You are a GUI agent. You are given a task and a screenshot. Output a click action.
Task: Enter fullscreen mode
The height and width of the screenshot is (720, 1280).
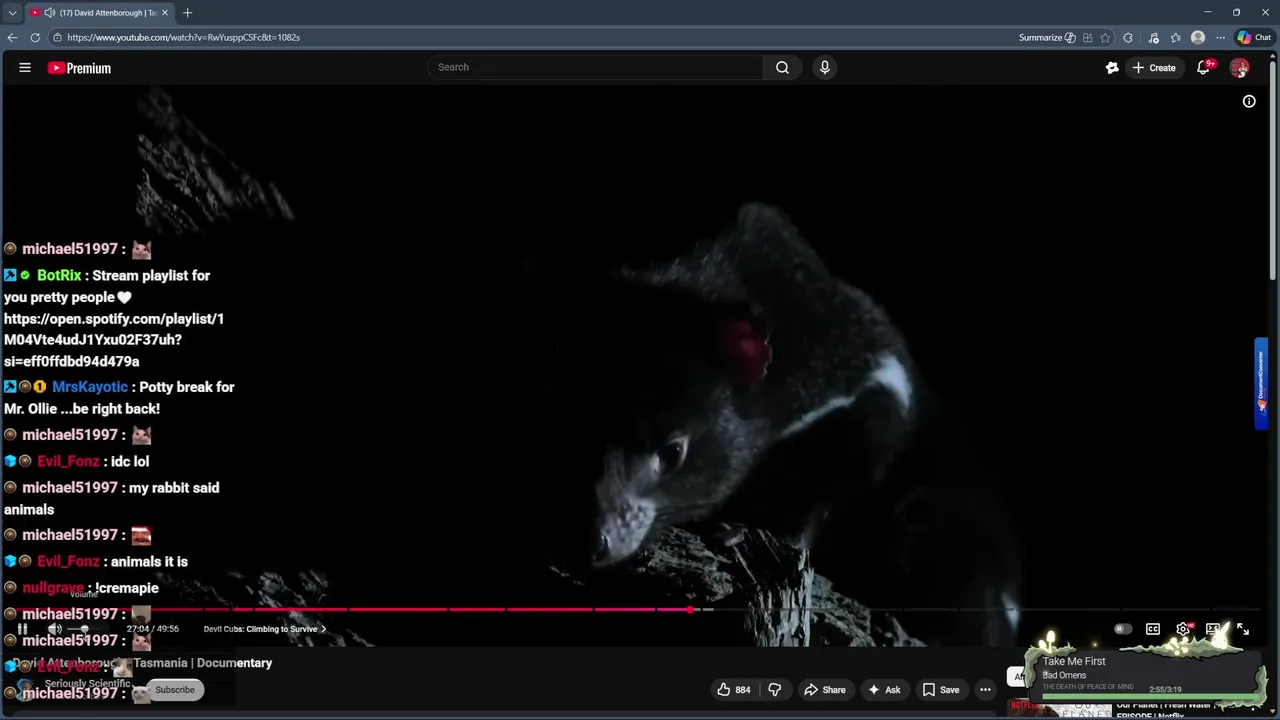click(1243, 629)
